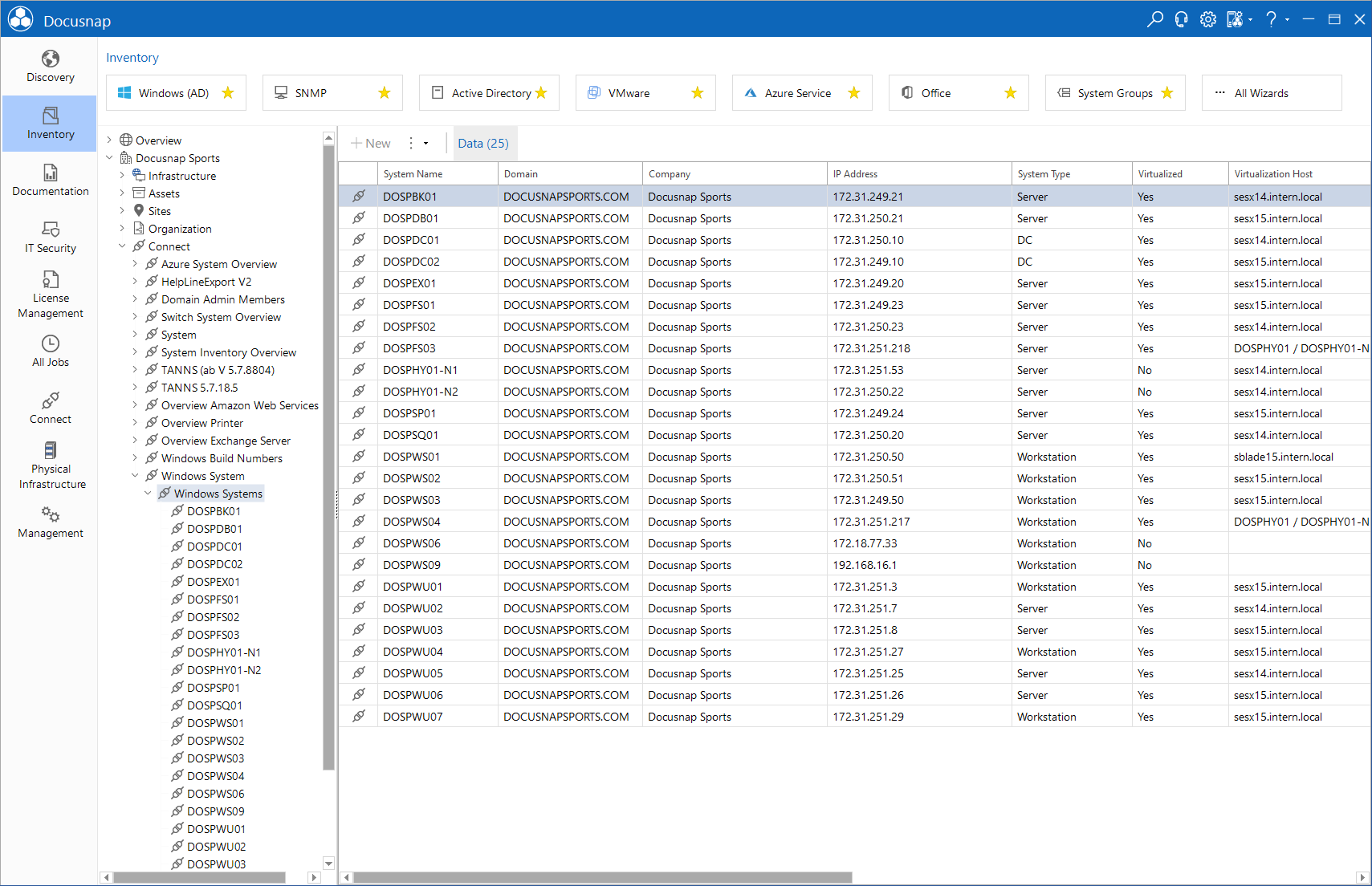The height and width of the screenshot is (886, 1372).
Task: Open Physical Infrastructure section
Action: click(50, 465)
